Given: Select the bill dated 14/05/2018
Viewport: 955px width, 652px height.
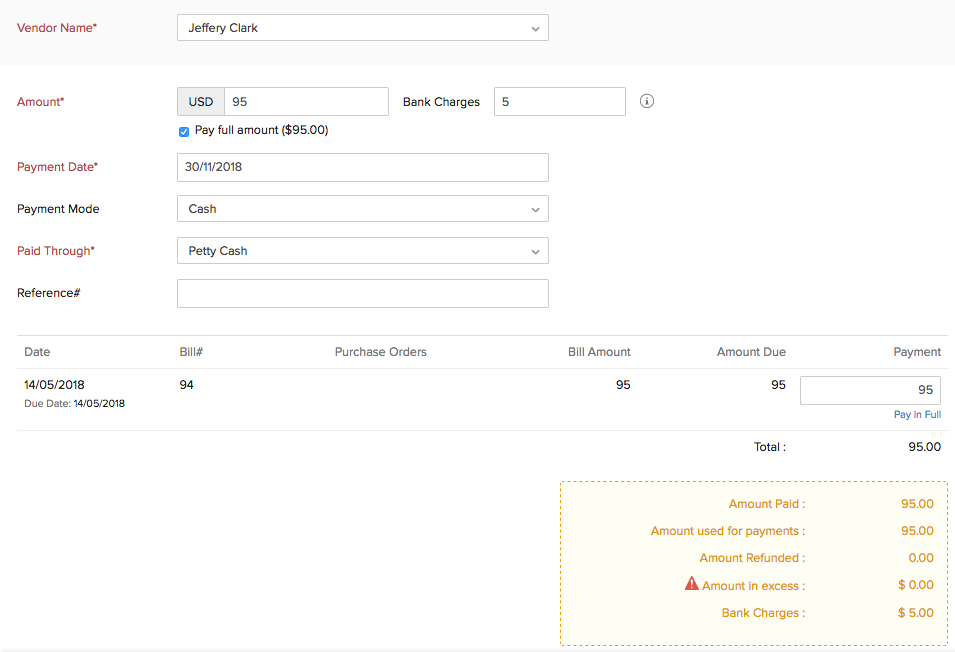Looking at the screenshot, I should [x=54, y=384].
